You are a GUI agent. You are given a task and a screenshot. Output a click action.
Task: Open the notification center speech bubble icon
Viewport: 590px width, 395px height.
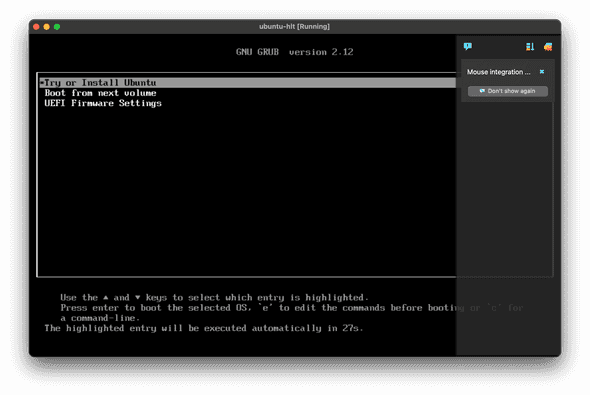pyautogui.click(x=468, y=46)
